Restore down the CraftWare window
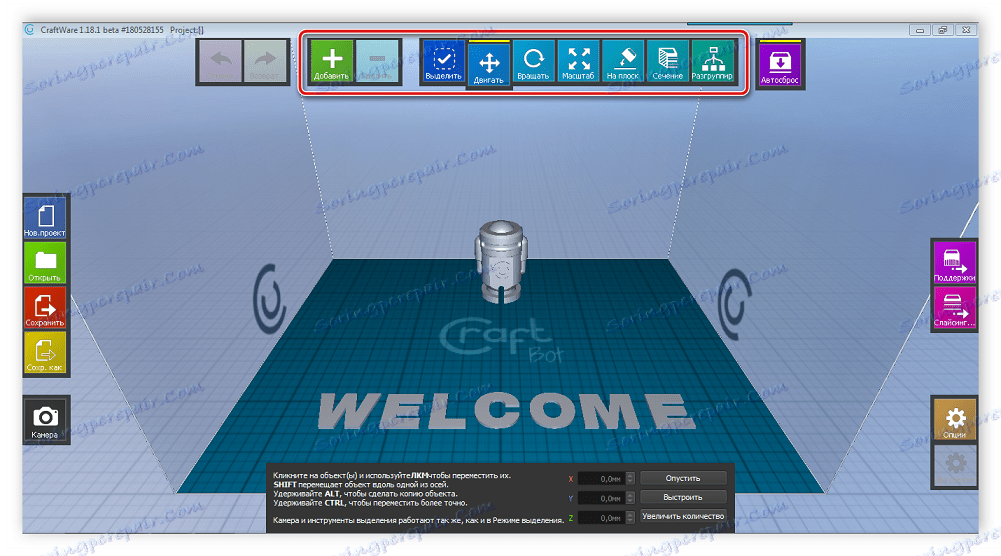Image resolution: width=1001 pixels, height=556 pixels. coord(942,30)
